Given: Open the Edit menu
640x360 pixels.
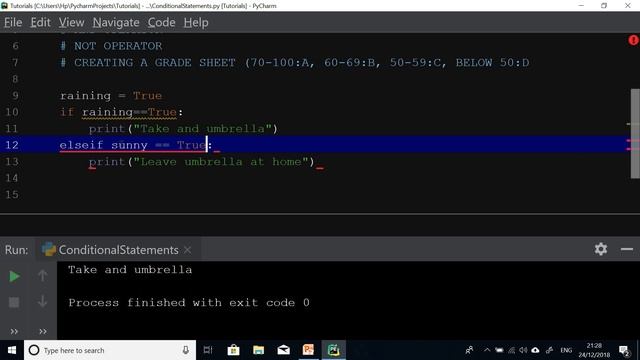Looking at the screenshot, I should tap(40, 22).
